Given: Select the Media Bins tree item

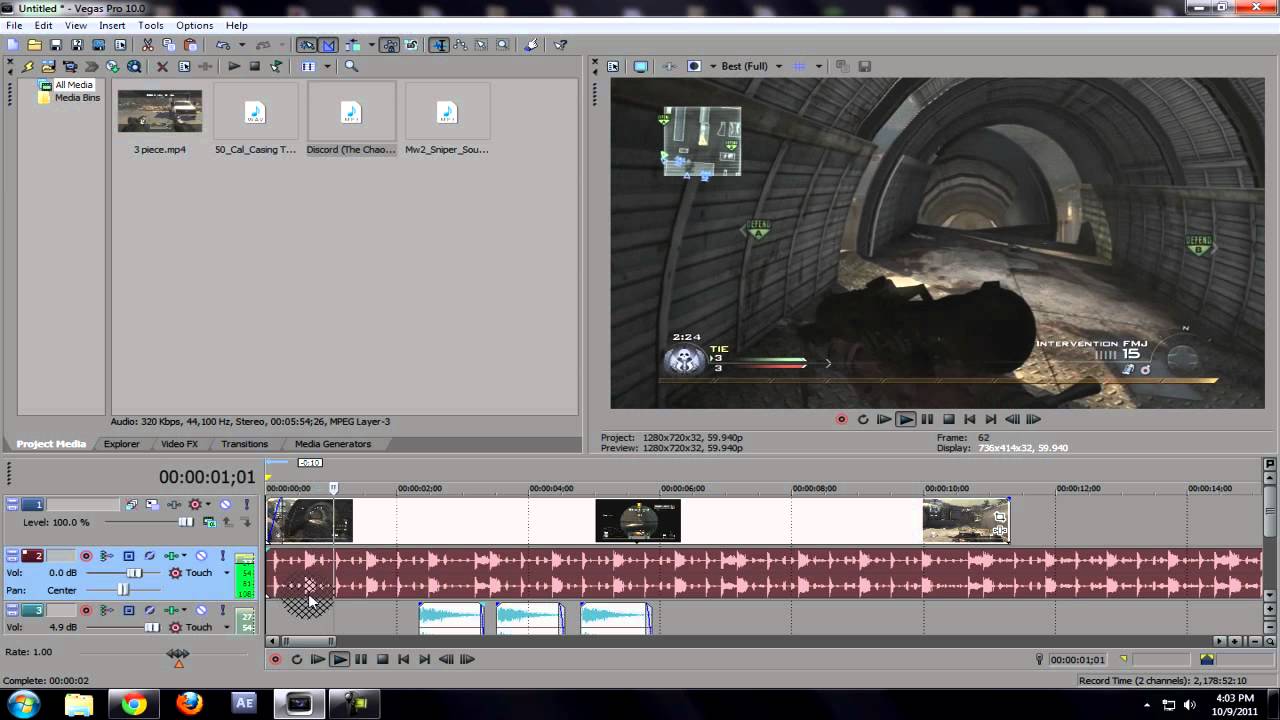Looking at the screenshot, I should (77, 98).
